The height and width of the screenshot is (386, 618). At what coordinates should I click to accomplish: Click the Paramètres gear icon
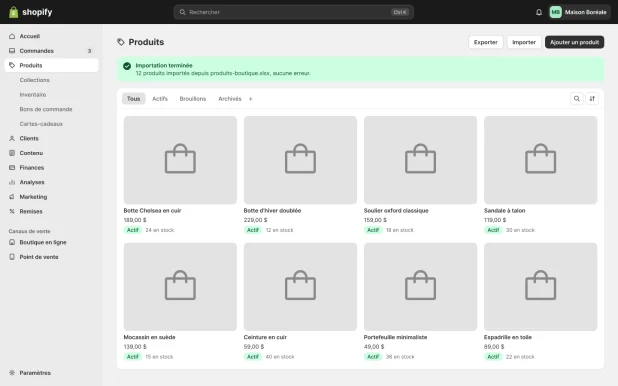[x=12, y=373]
